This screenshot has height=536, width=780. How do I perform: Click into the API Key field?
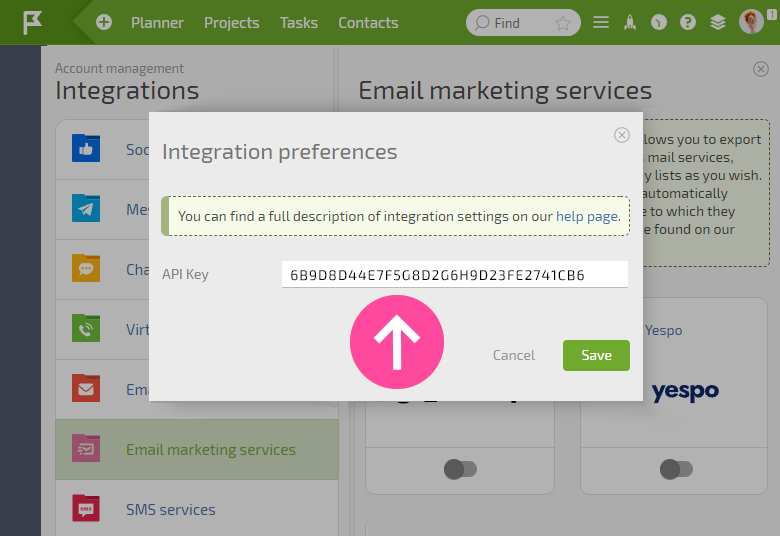click(455, 275)
